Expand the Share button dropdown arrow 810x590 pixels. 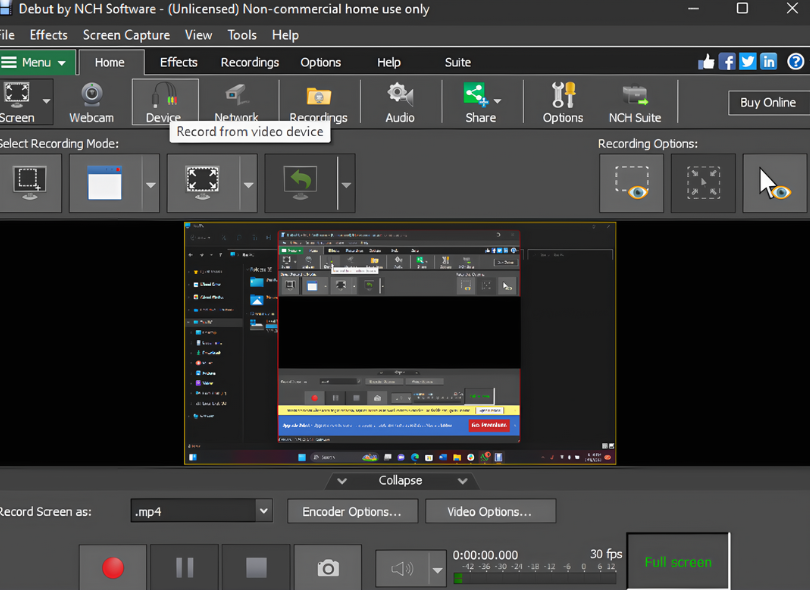(498, 101)
